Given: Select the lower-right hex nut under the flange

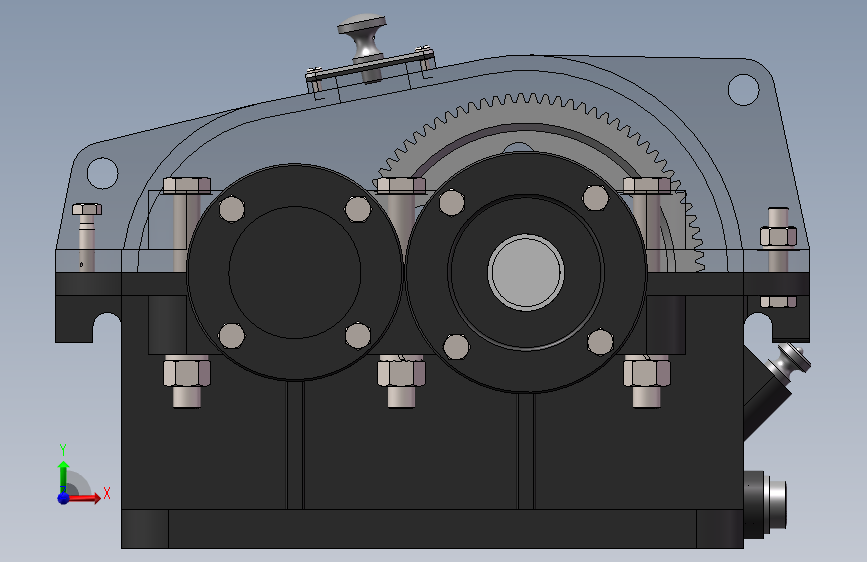Looking at the screenshot, I should pos(646,372).
